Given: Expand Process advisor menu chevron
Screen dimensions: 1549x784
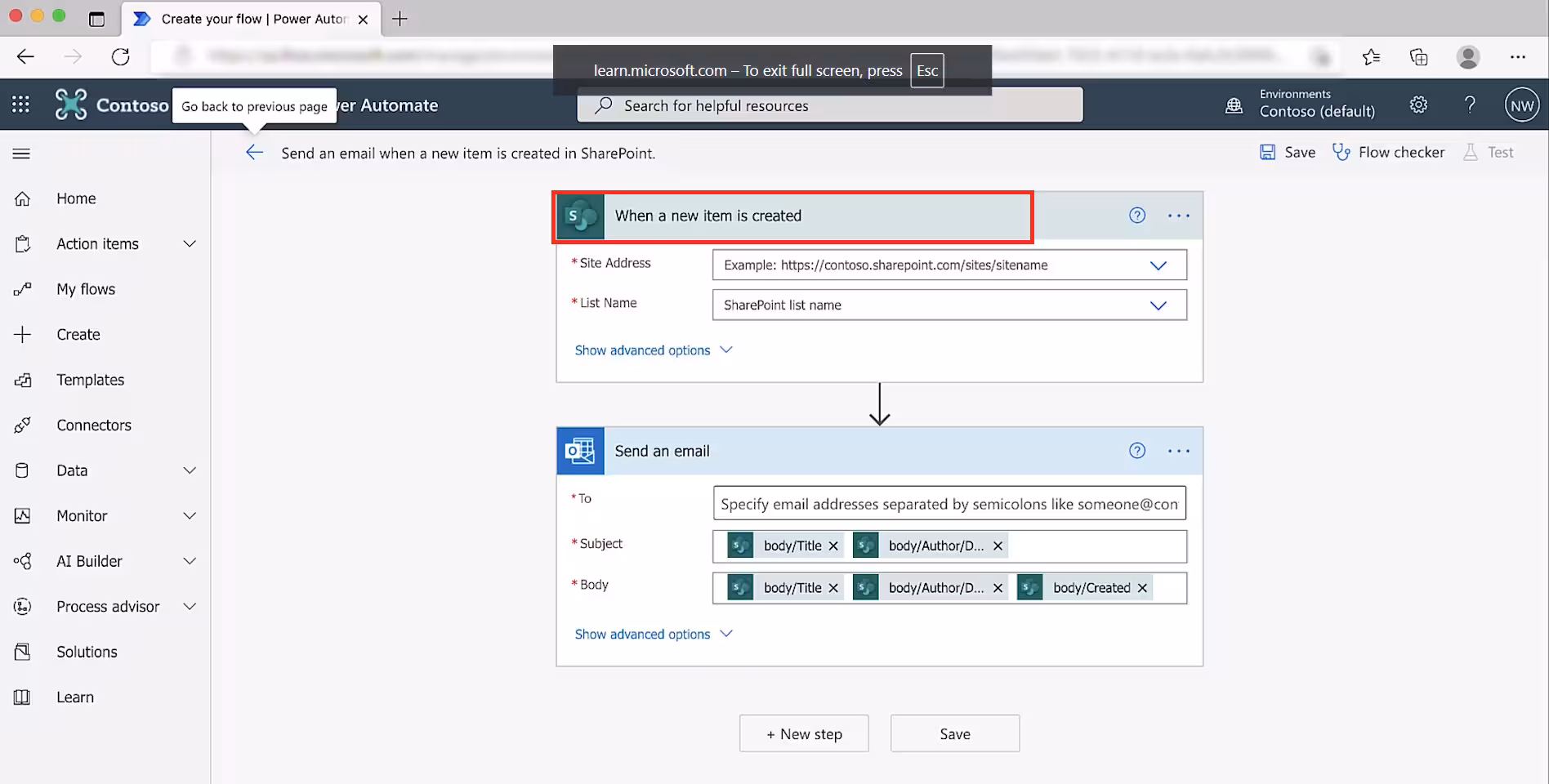Looking at the screenshot, I should pyautogui.click(x=190, y=606).
